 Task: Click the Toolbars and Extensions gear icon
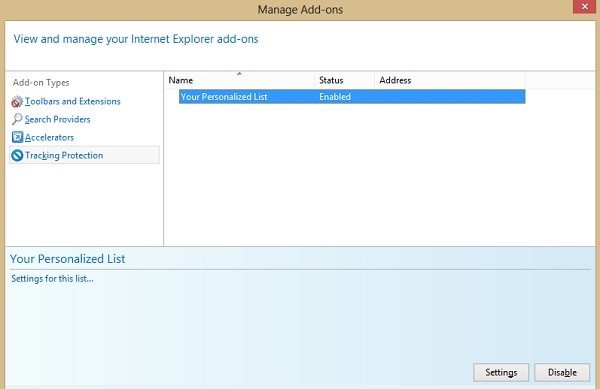17,101
